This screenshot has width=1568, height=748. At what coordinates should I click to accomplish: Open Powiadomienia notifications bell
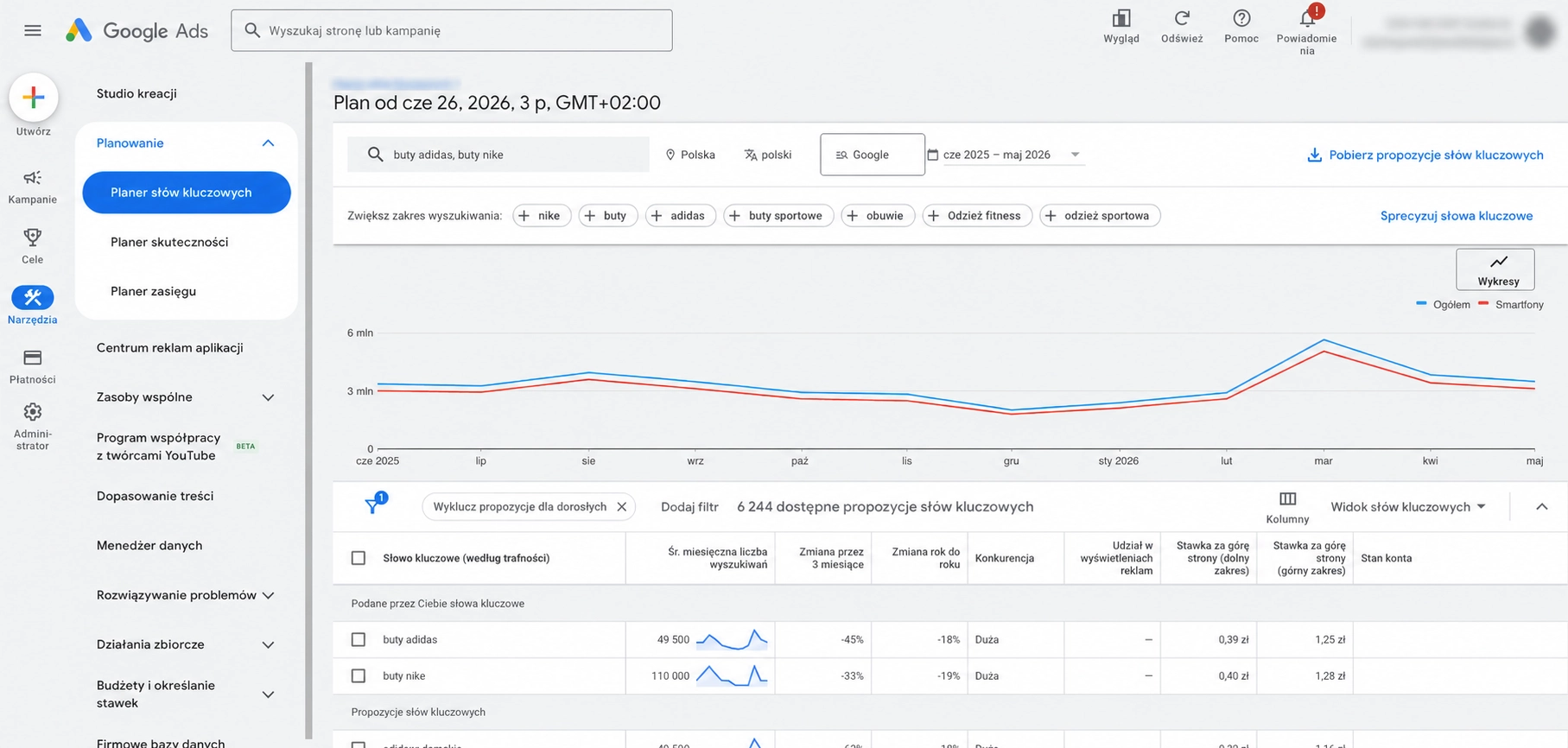click(x=1307, y=31)
